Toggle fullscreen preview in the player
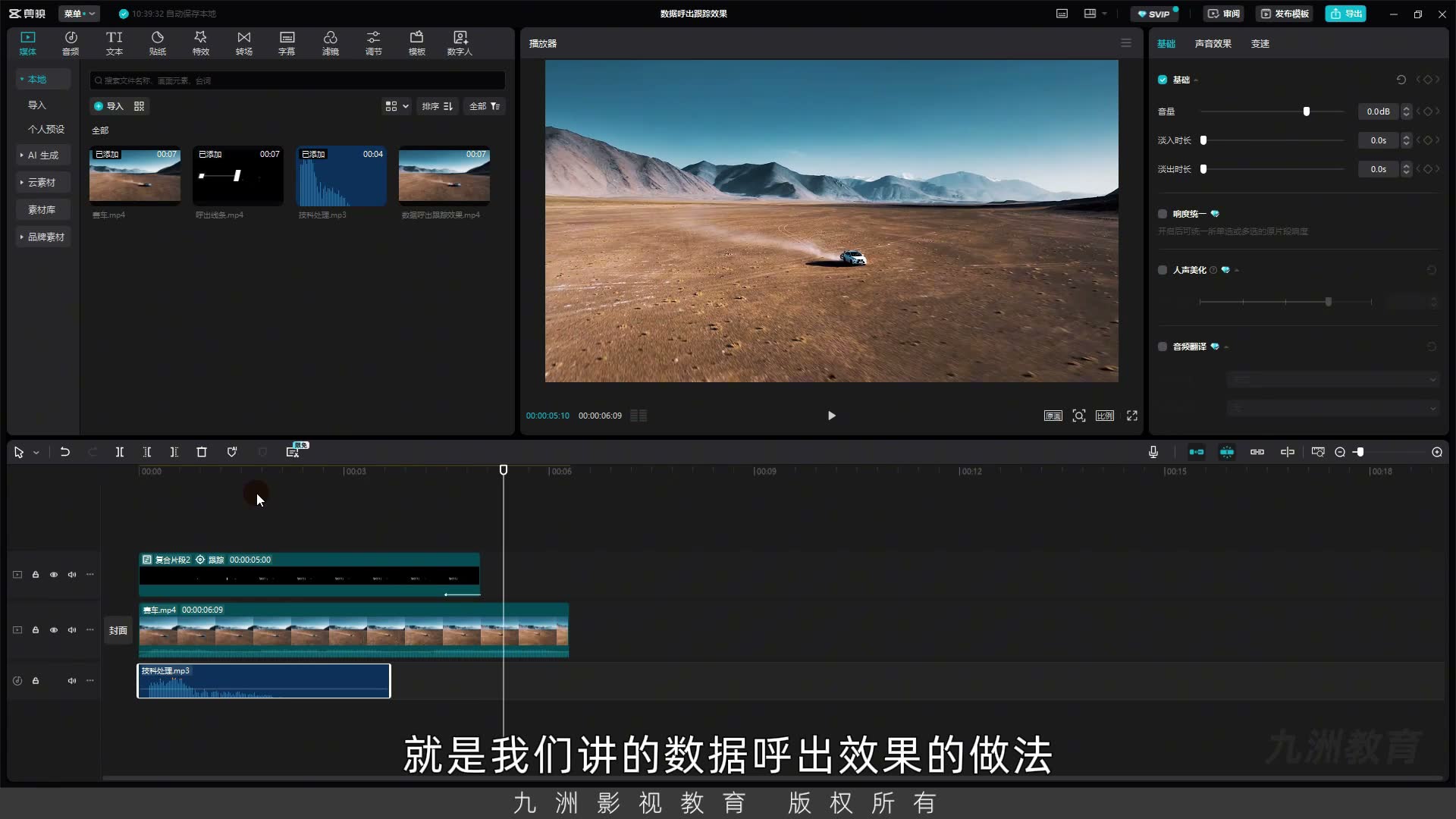 click(1132, 416)
